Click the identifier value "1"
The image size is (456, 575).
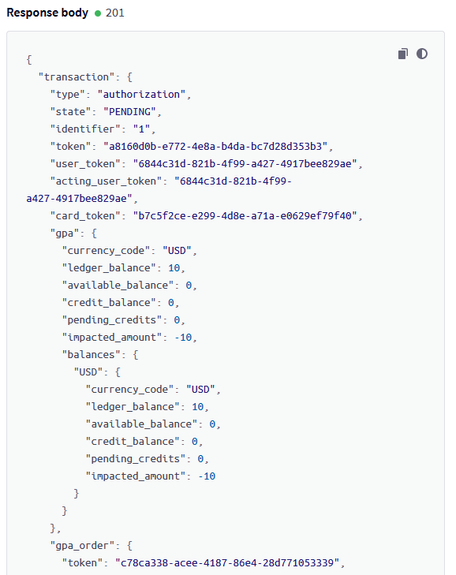(x=141, y=129)
